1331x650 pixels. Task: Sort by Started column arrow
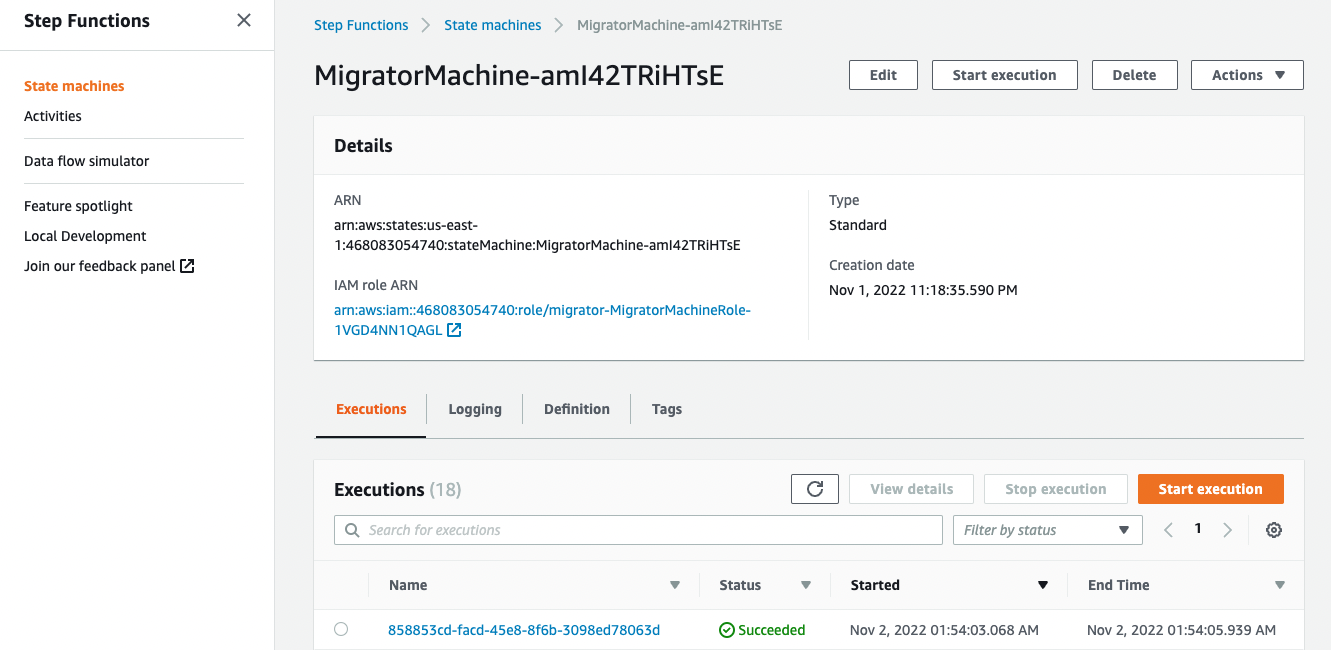click(1043, 585)
